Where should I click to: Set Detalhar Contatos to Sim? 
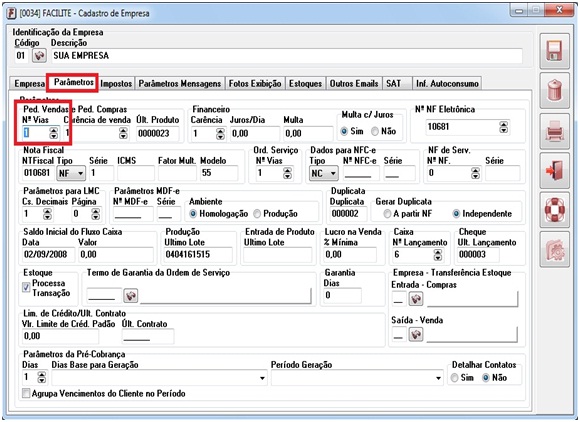454,378
